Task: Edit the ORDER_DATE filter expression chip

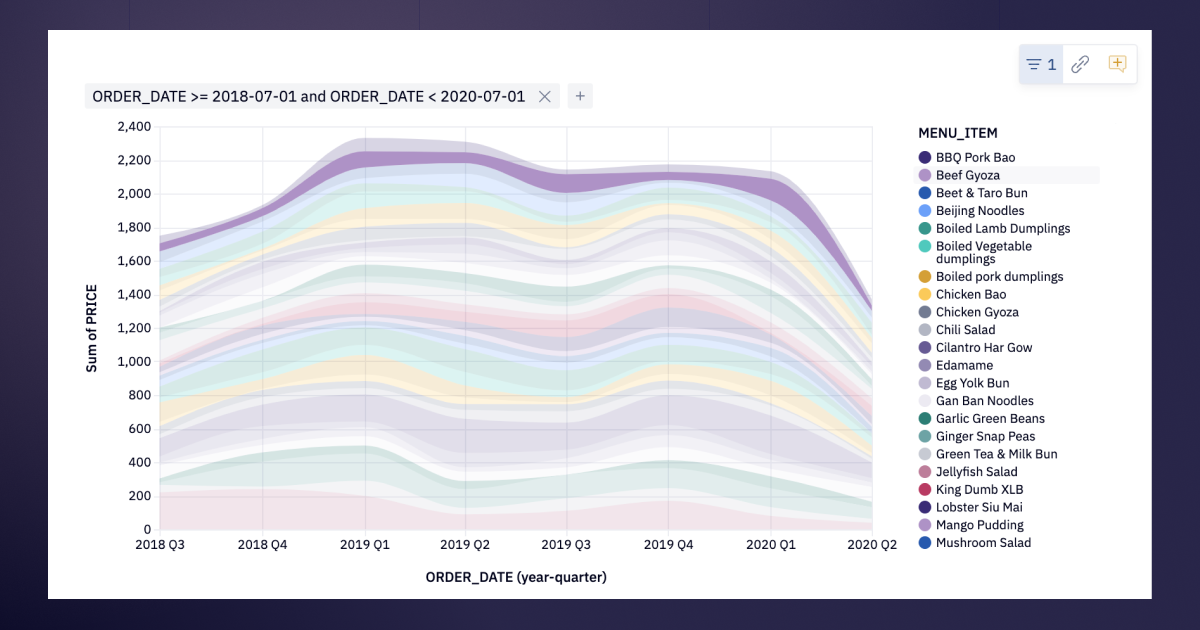Action: pyautogui.click(x=308, y=96)
